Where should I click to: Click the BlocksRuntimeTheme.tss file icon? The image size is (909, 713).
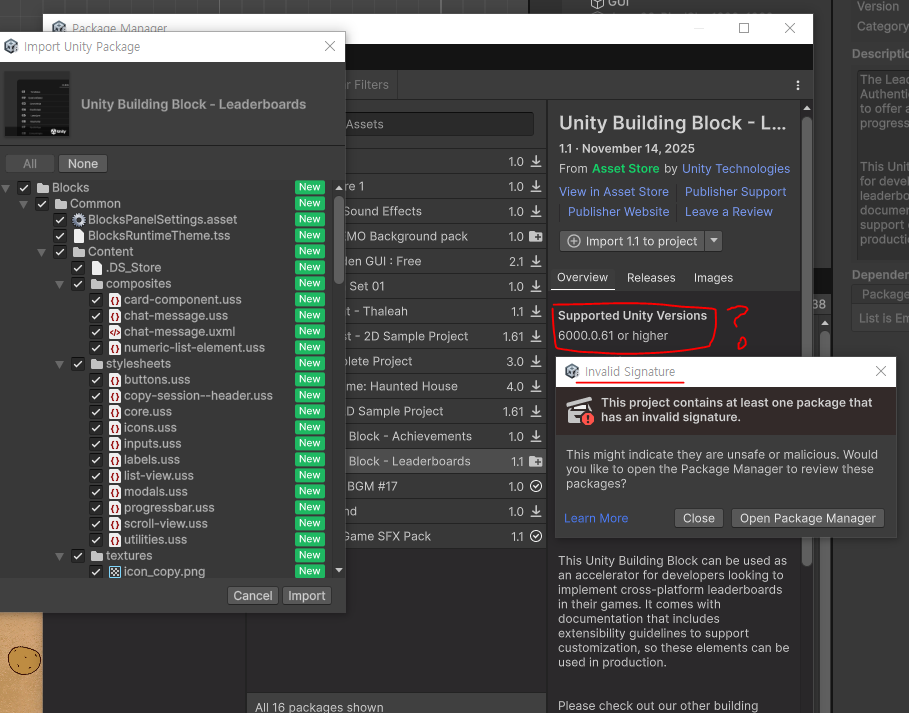pos(79,236)
